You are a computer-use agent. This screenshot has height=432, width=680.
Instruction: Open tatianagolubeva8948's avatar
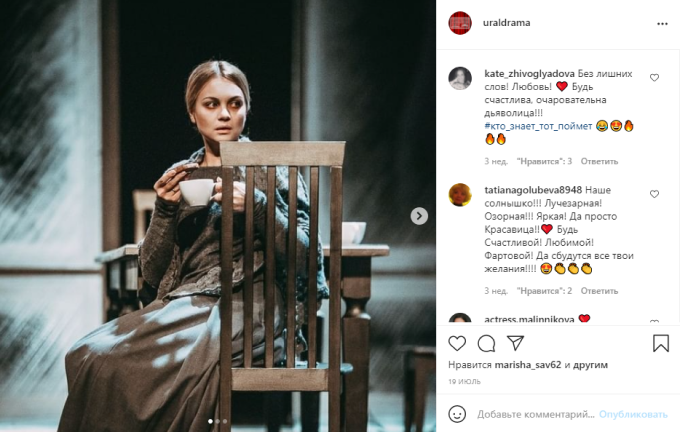tap(460, 194)
